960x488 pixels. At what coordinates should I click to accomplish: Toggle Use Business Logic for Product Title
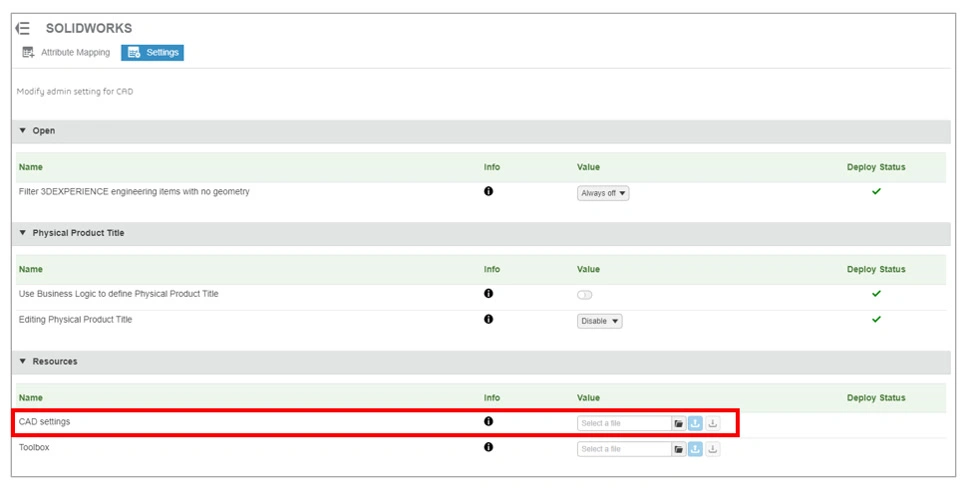tap(585, 295)
